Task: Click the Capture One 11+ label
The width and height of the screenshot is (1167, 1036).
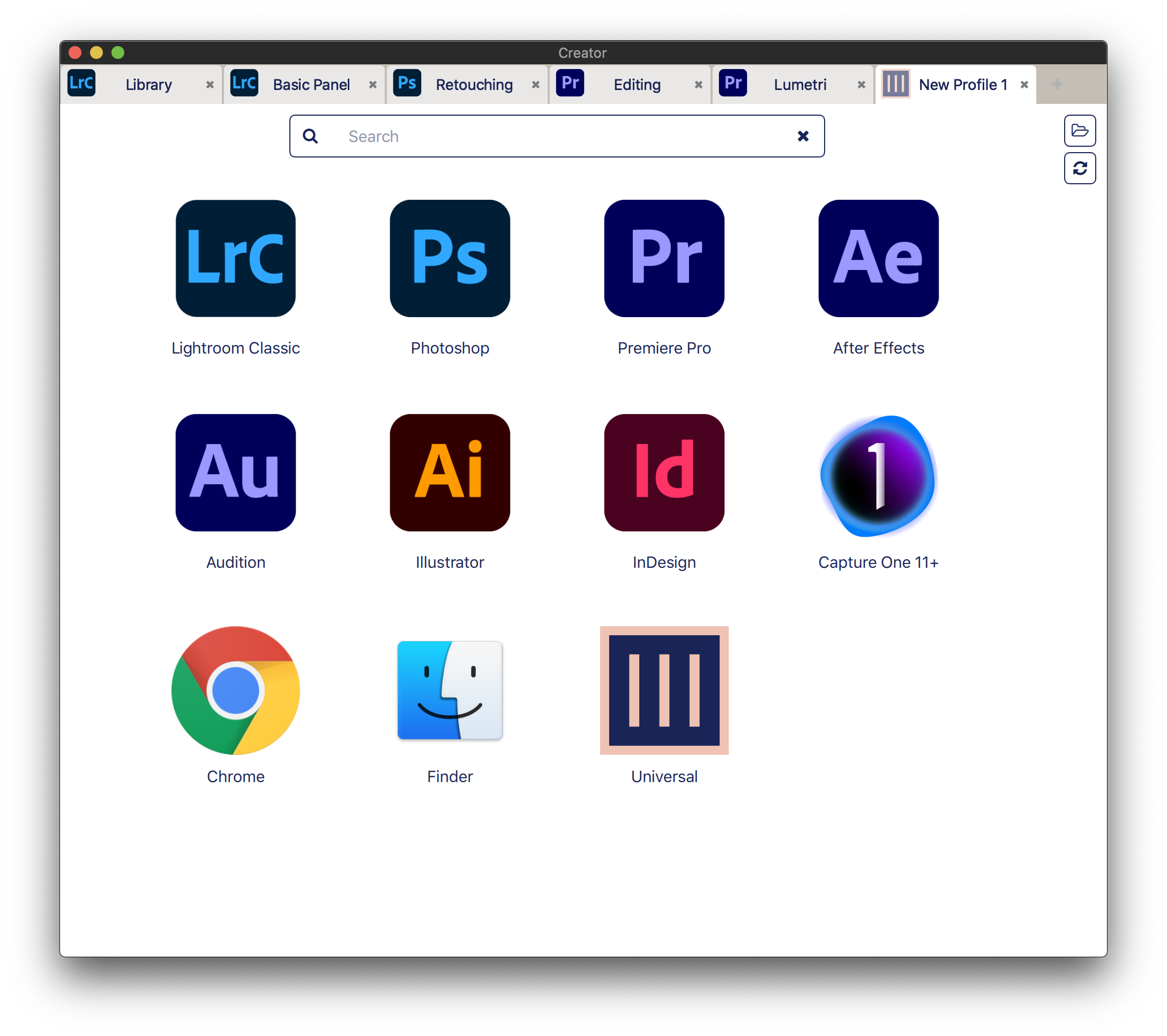Action: pos(878,562)
